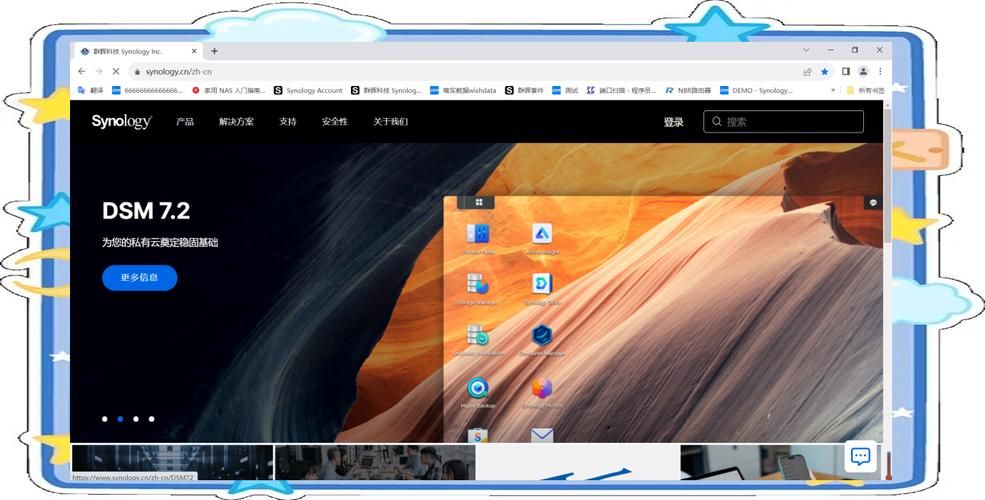Stop loading the page
Image resolution: width=985 pixels, height=500 pixels.
pyautogui.click(x=116, y=72)
